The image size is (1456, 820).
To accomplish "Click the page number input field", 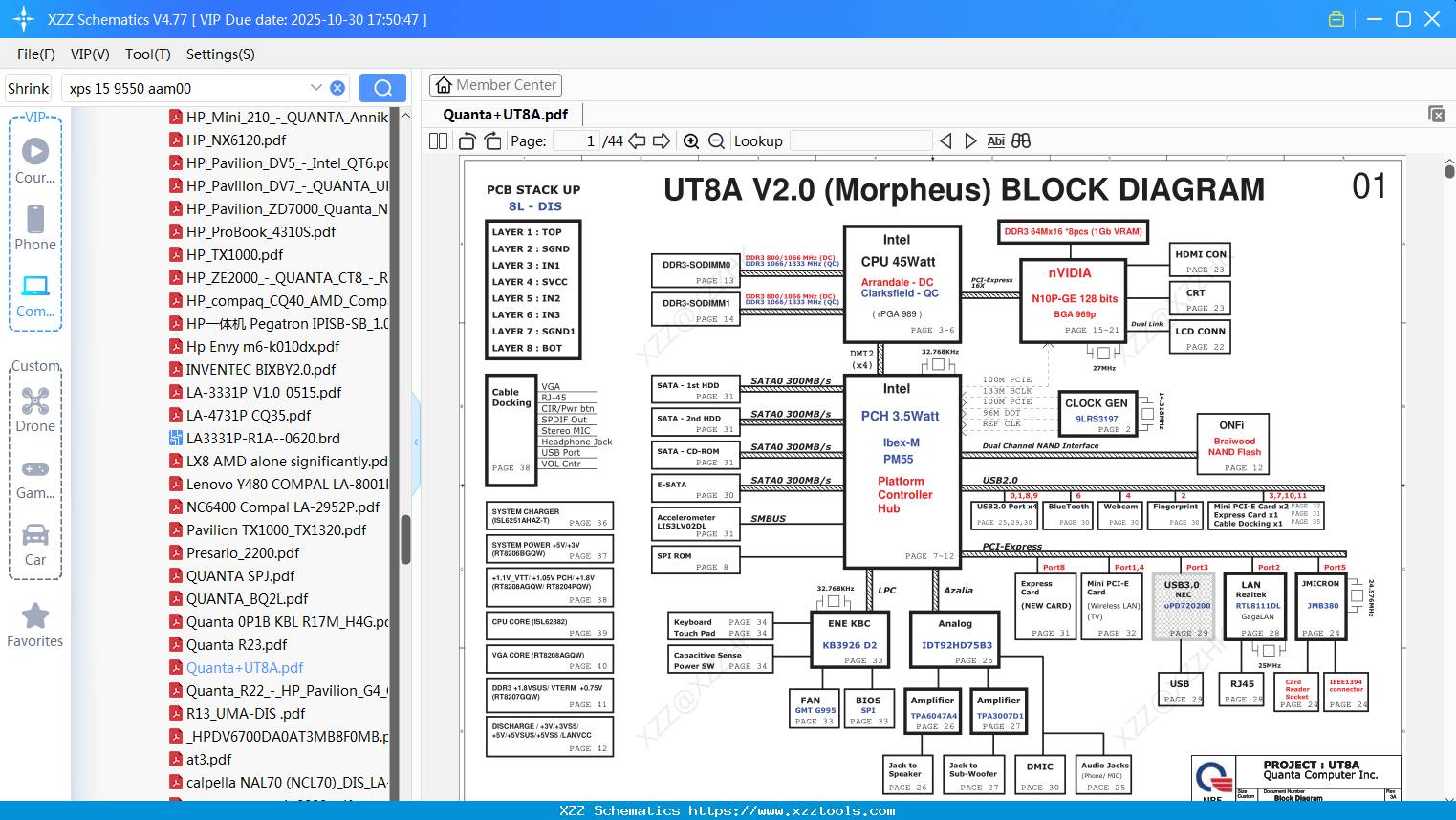I will [576, 141].
